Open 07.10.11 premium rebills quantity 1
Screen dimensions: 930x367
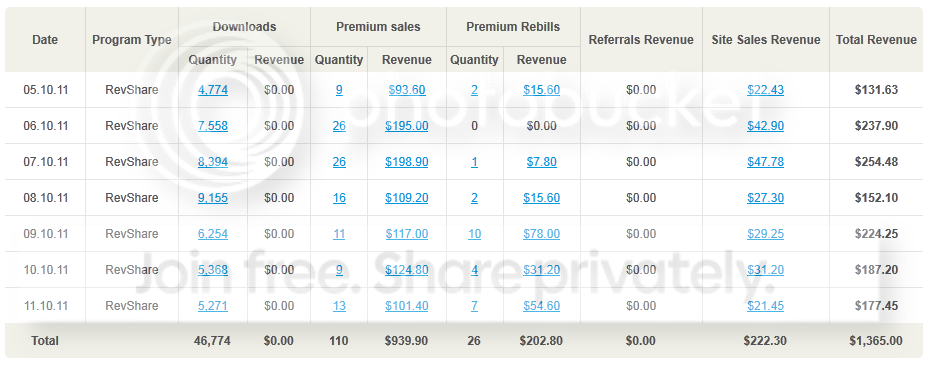(x=474, y=162)
